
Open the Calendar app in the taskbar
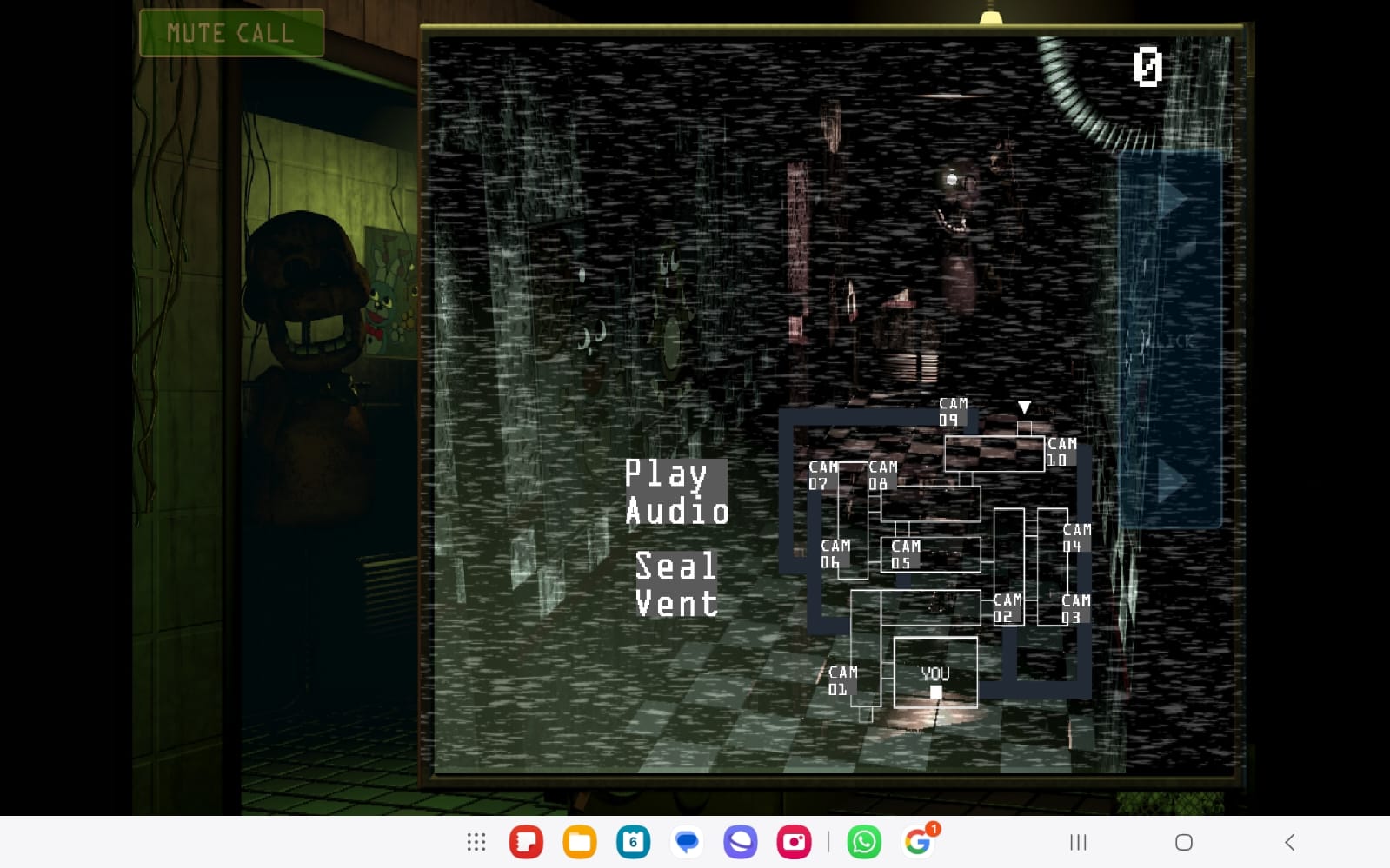633,842
